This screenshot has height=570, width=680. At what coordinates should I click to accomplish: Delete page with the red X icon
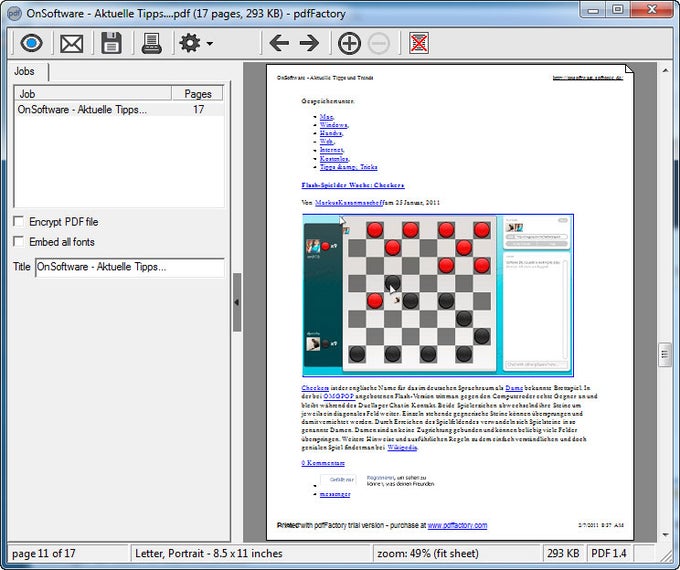point(418,43)
